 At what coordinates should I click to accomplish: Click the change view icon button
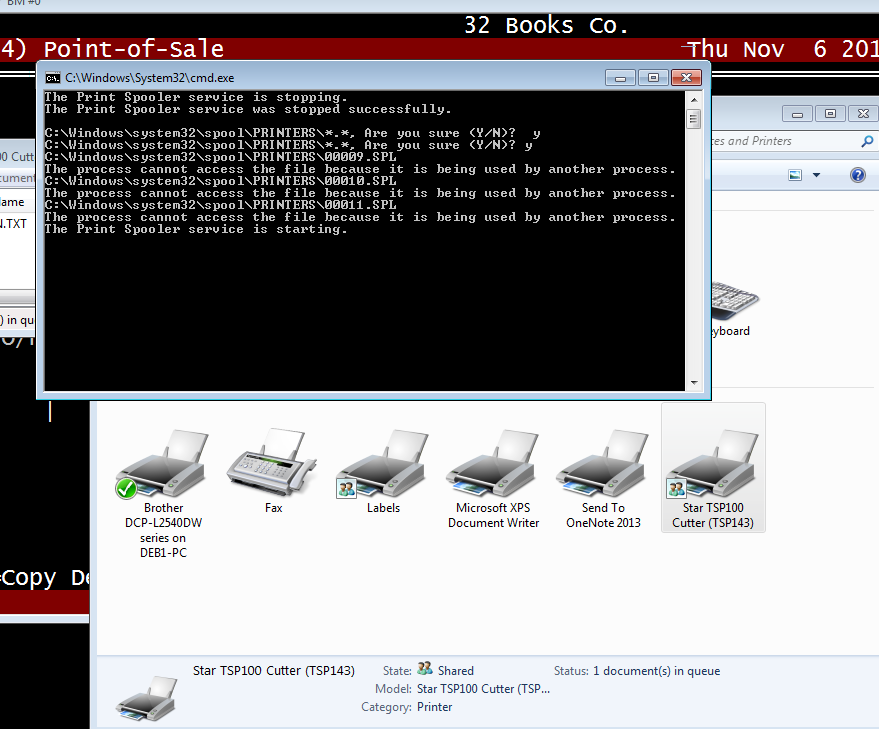tap(795, 175)
